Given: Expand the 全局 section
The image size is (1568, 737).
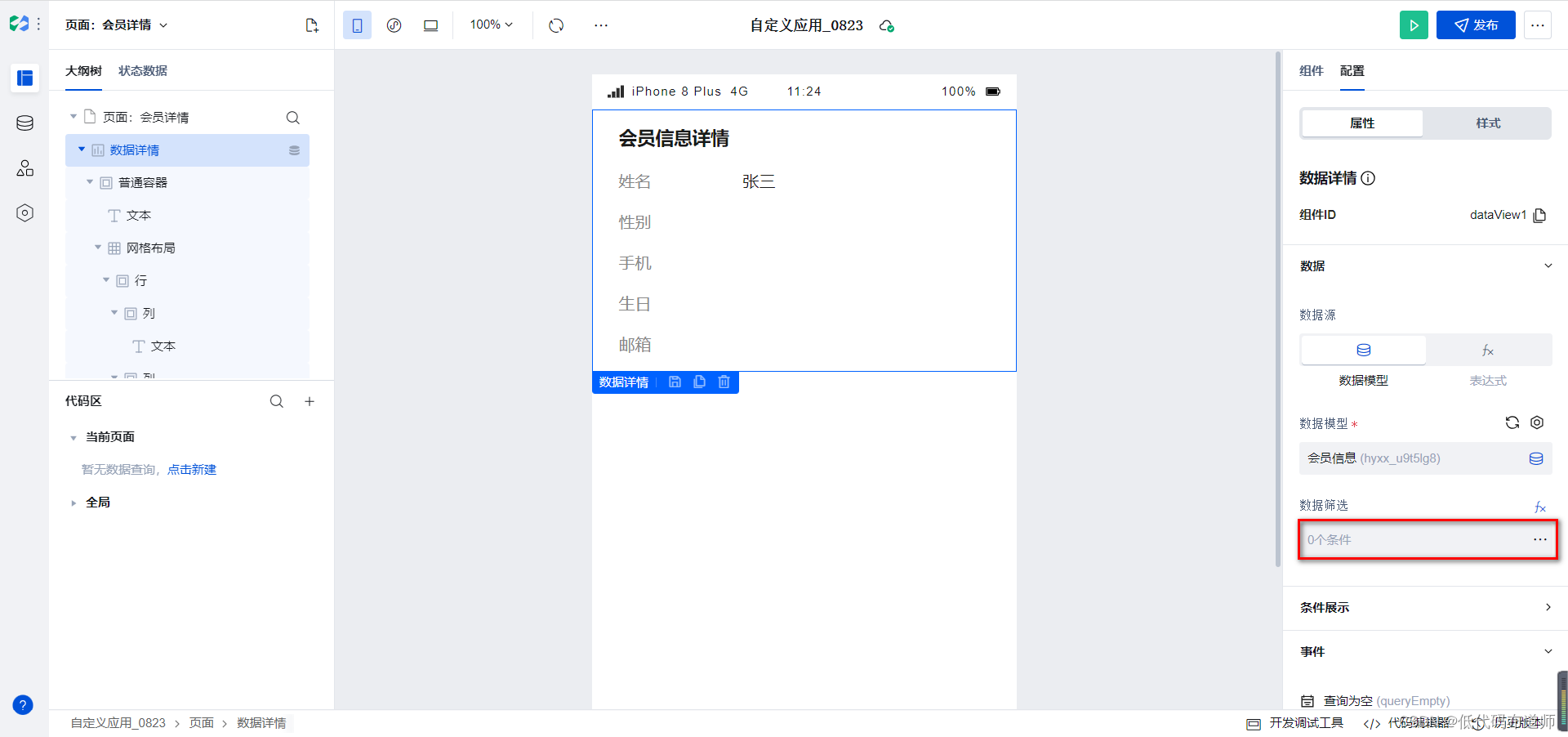Looking at the screenshot, I should [x=73, y=503].
